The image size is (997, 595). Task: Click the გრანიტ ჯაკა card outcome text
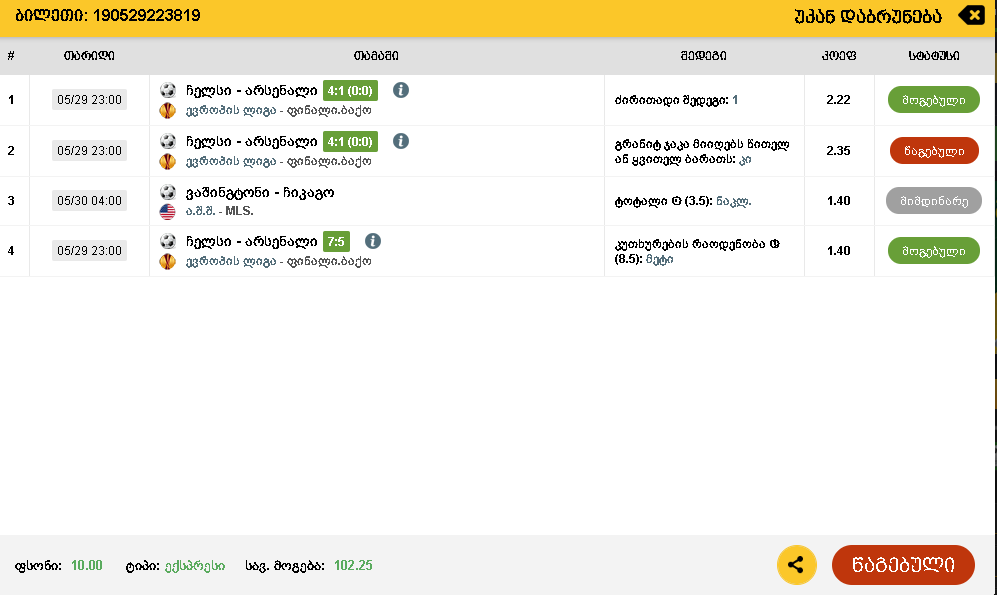[702, 152]
